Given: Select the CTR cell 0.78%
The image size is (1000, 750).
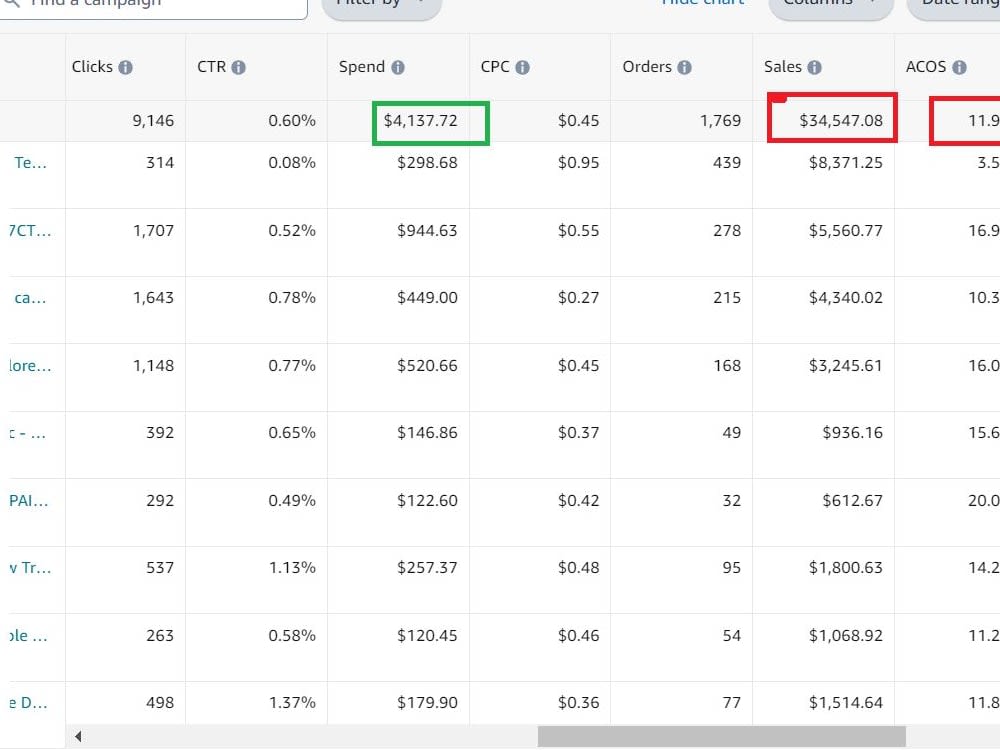Looking at the screenshot, I should [x=292, y=298].
